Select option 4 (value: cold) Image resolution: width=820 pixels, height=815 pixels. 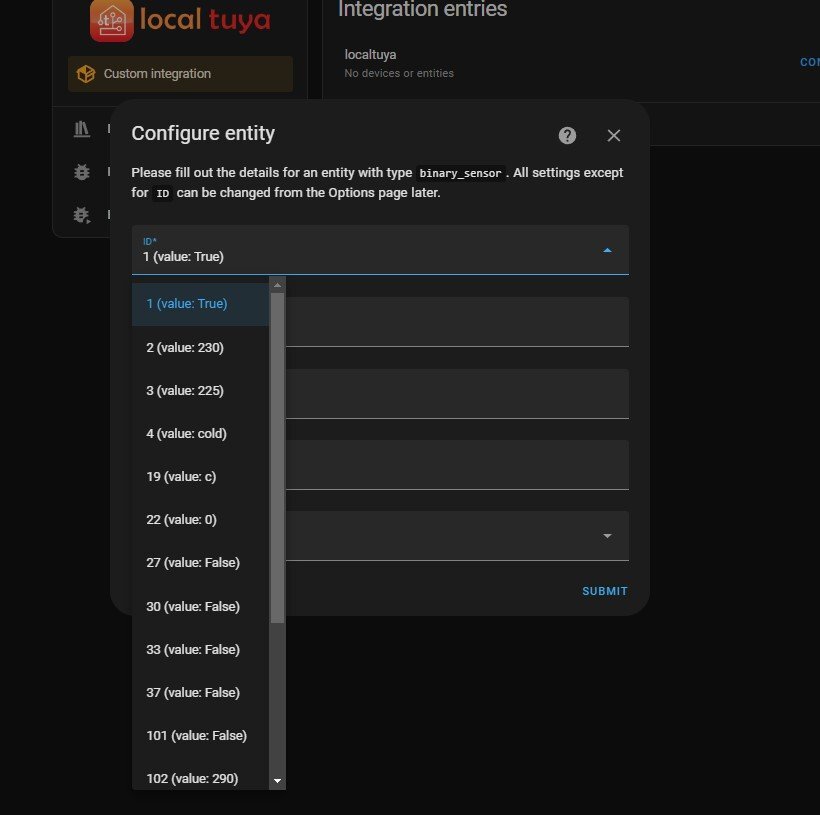click(200, 434)
